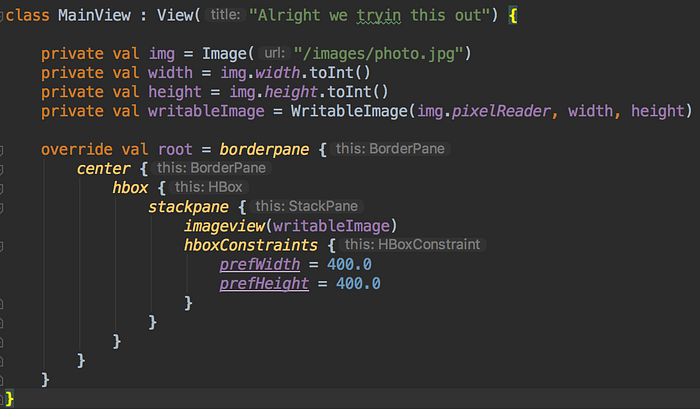Collapse the hboxConstraints block fold marker
The height and width of the screenshot is (409, 700).
tap(1, 246)
